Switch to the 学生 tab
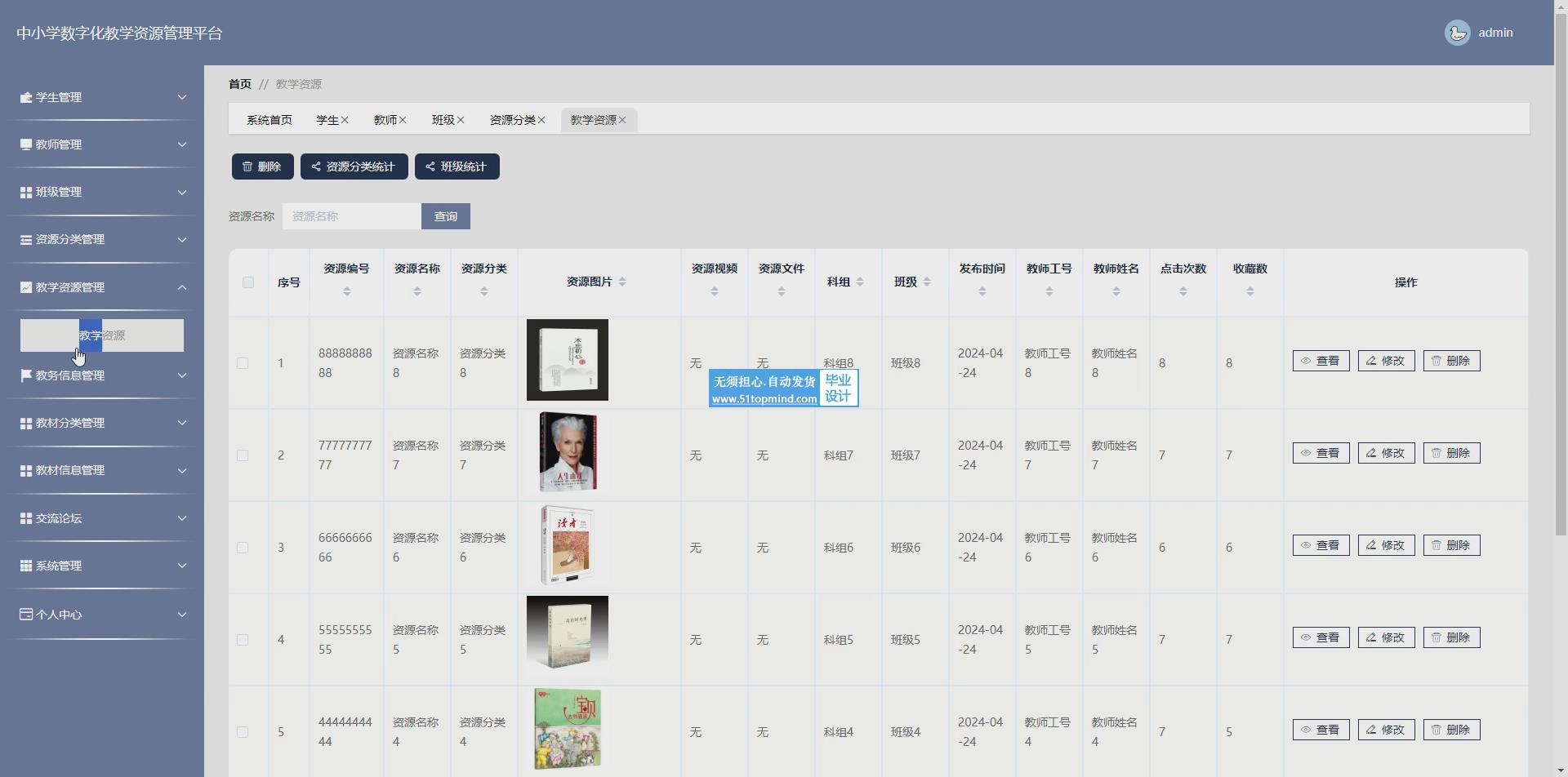The image size is (1568, 777). (x=327, y=120)
